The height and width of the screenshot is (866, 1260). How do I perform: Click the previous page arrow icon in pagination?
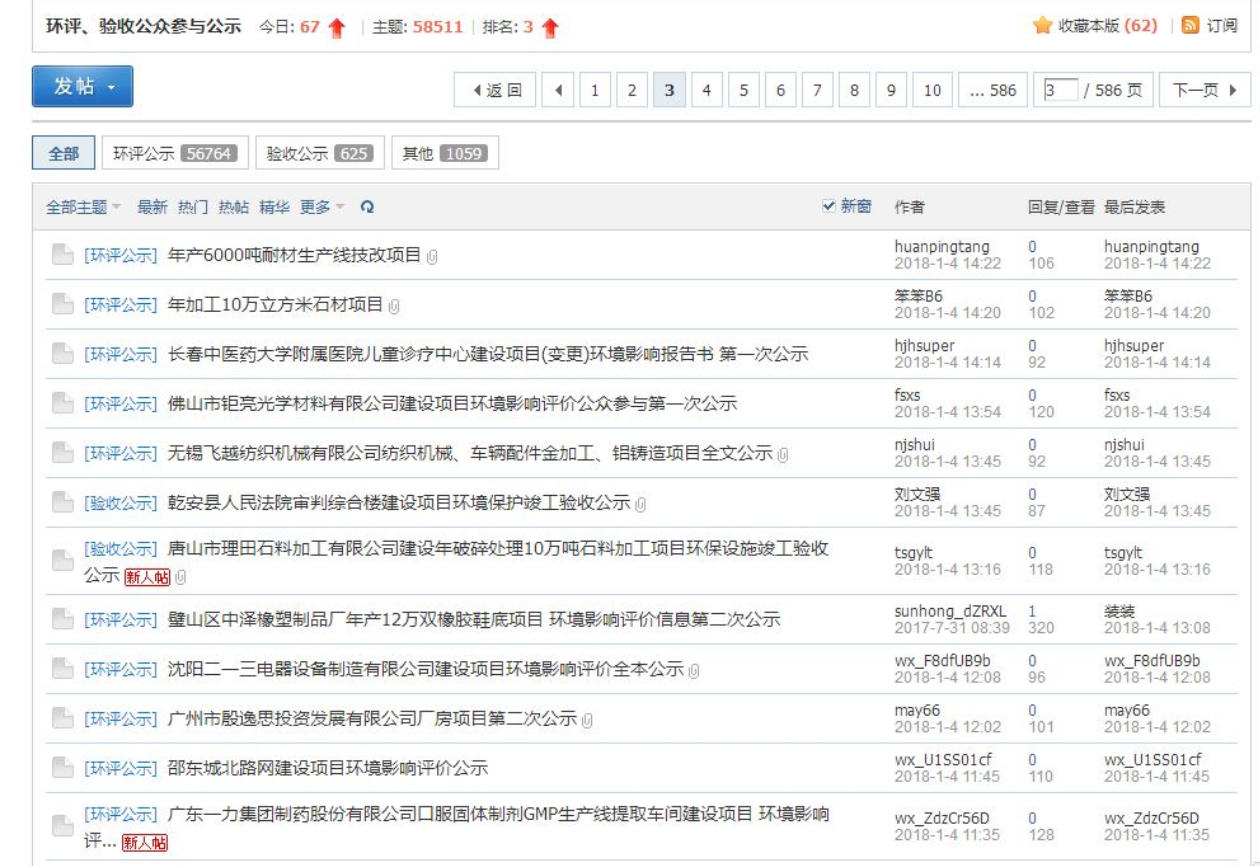click(558, 91)
